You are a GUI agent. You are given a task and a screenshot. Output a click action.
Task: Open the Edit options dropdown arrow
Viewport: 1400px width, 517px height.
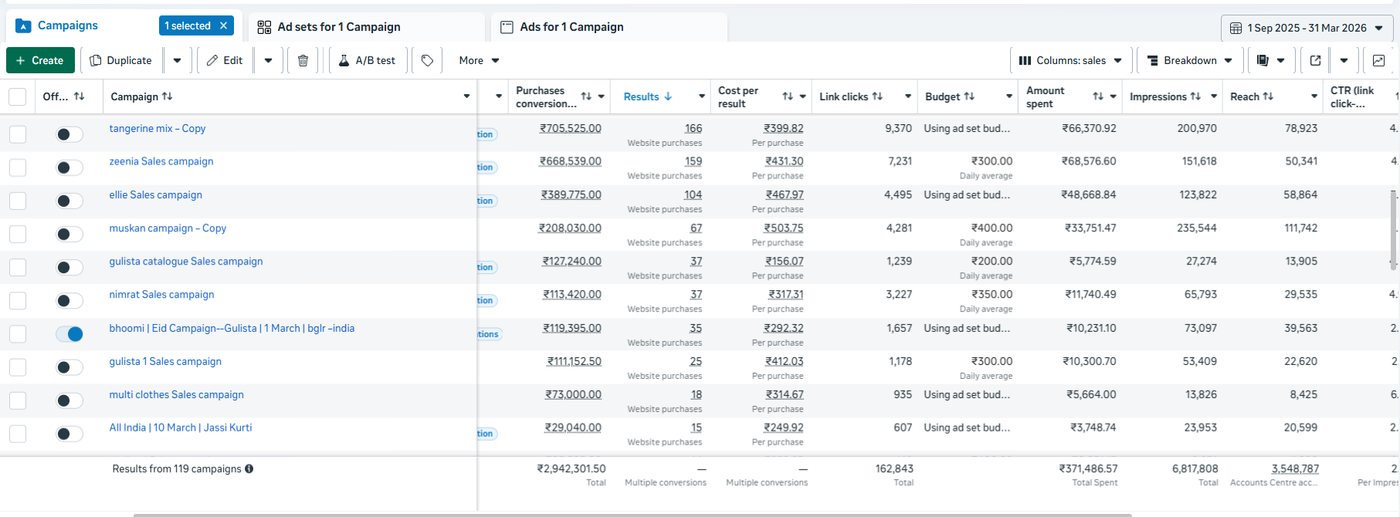[x=268, y=60]
